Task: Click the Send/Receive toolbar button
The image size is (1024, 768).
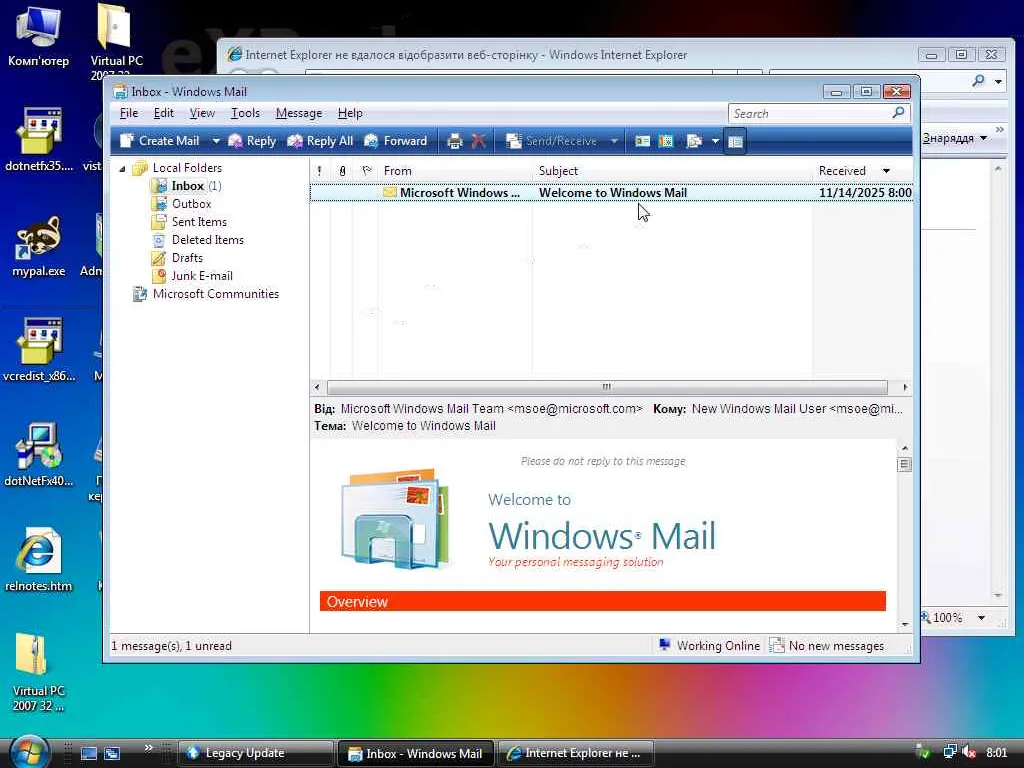Action: click(552, 141)
